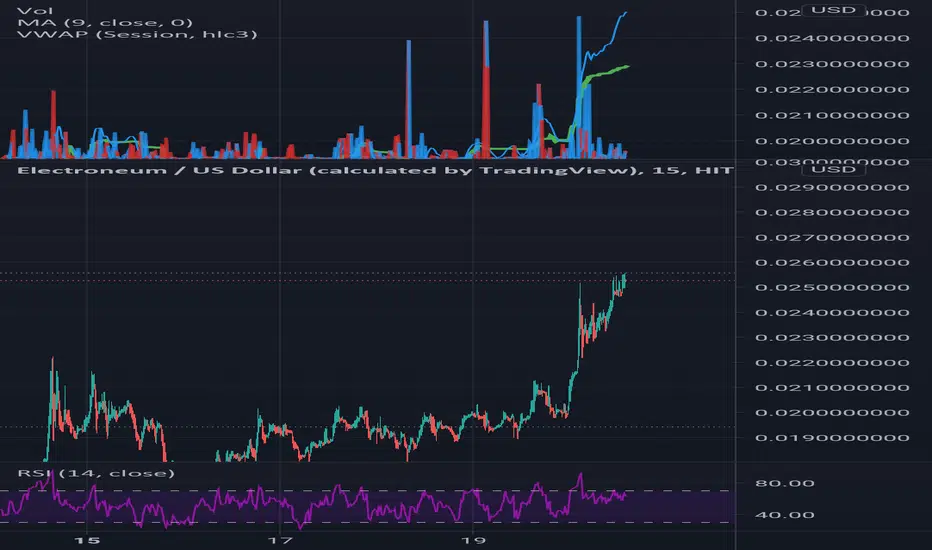Click 0.0210000000 on the Electroneum price pane axis
Viewport: 932px width, 550px height.
(832, 388)
